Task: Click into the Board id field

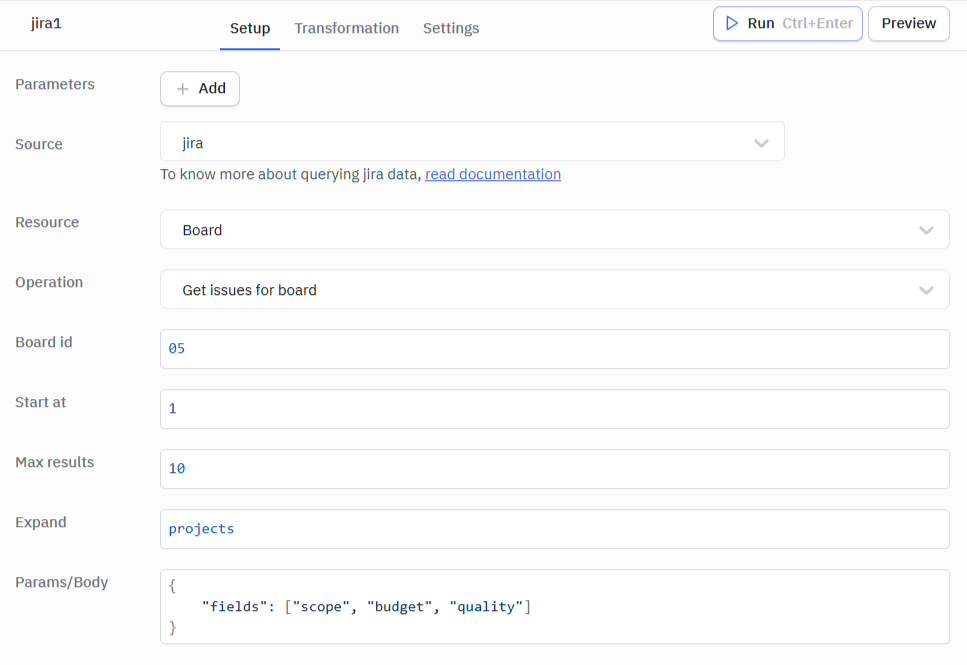Action: pyautogui.click(x=554, y=349)
